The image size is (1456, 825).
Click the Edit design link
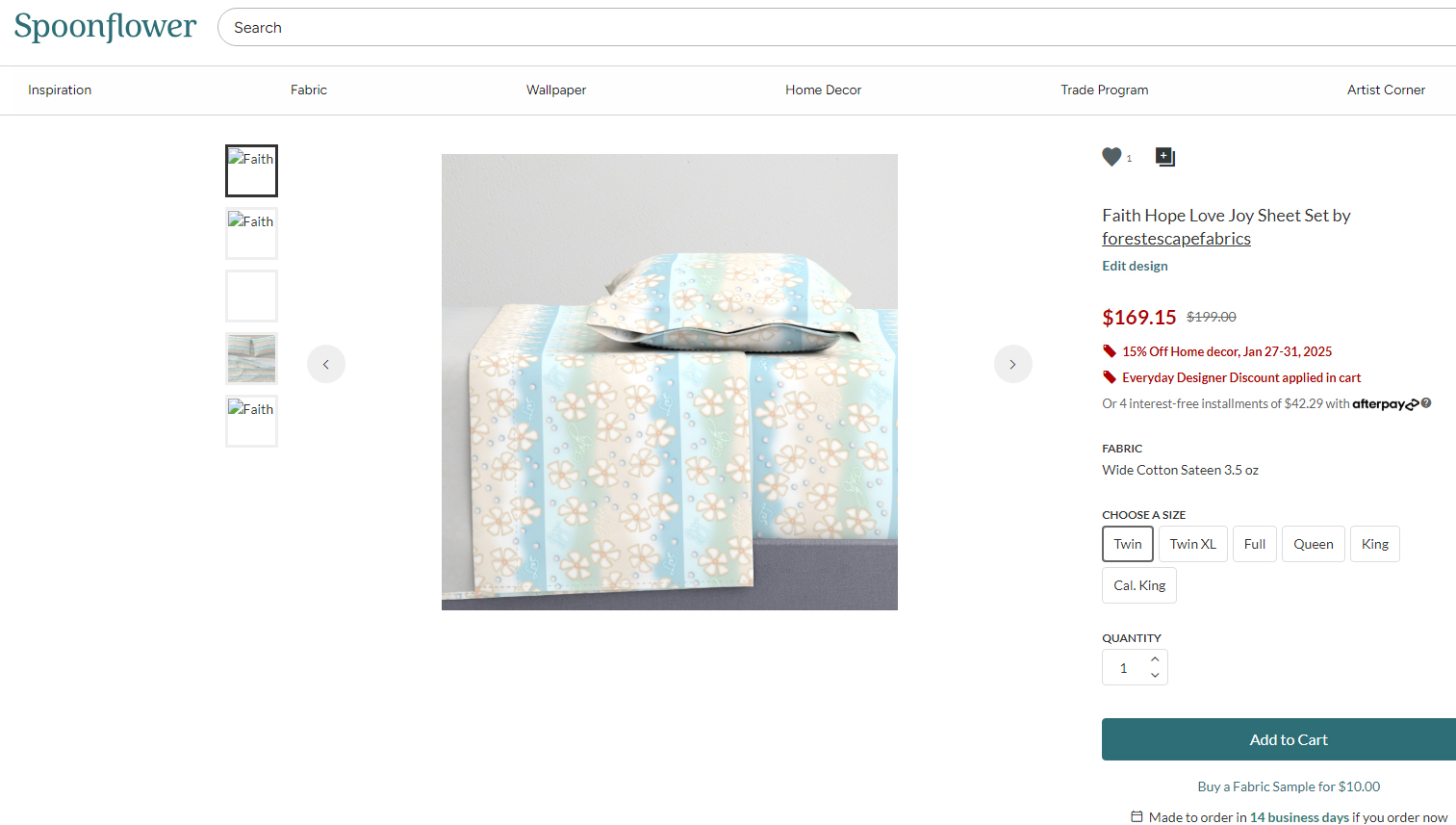[1135, 266]
